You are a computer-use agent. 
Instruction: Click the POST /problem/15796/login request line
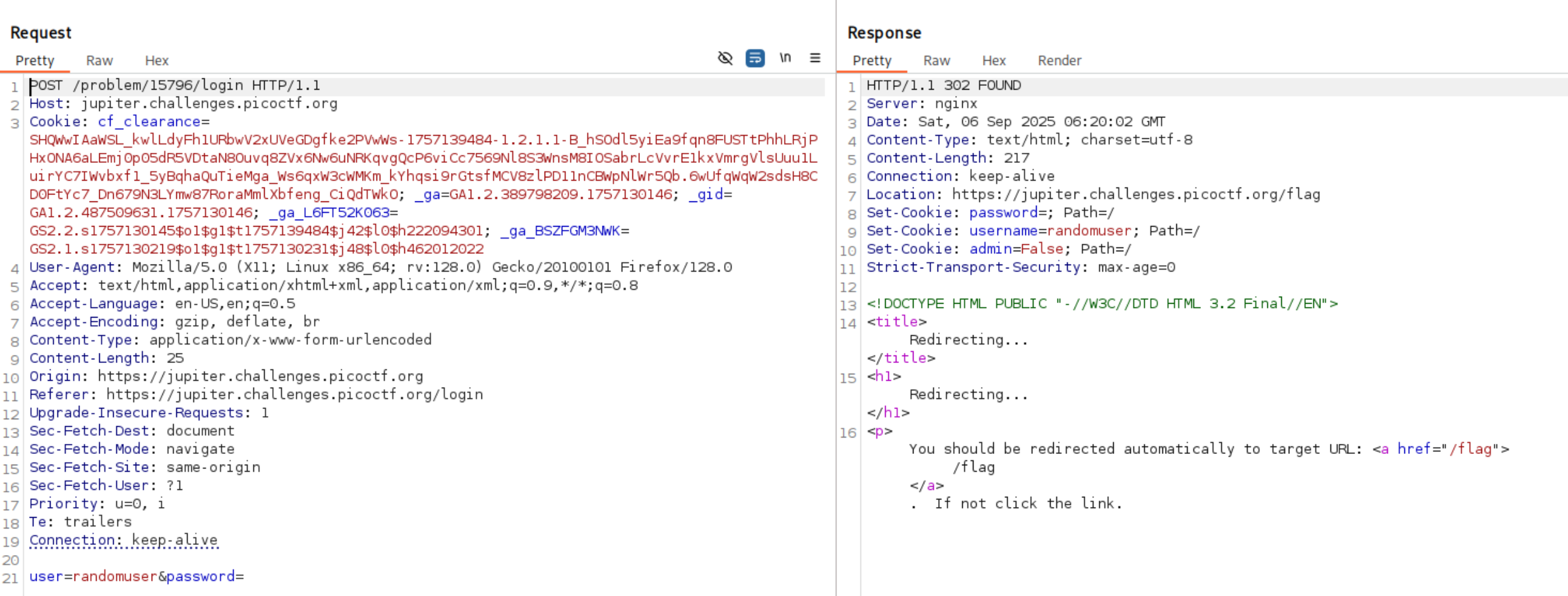(x=175, y=85)
